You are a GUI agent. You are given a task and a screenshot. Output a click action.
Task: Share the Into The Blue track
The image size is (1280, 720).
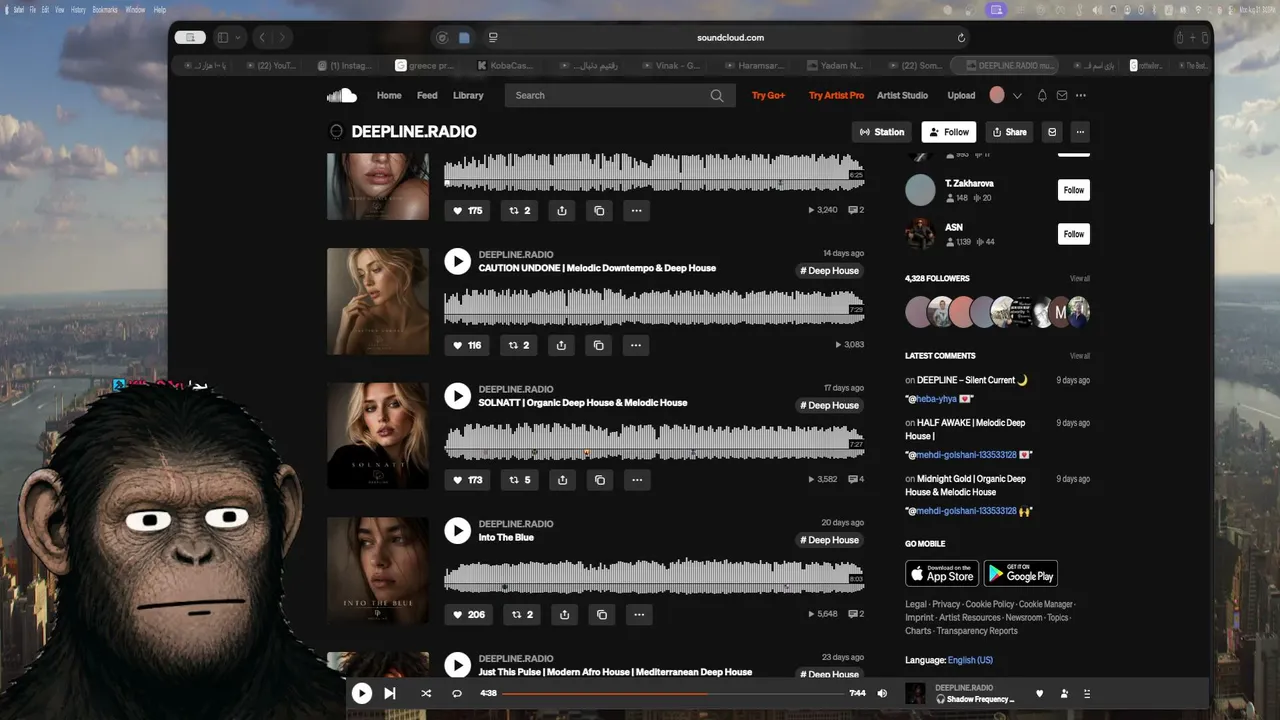(x=565, y=614)
